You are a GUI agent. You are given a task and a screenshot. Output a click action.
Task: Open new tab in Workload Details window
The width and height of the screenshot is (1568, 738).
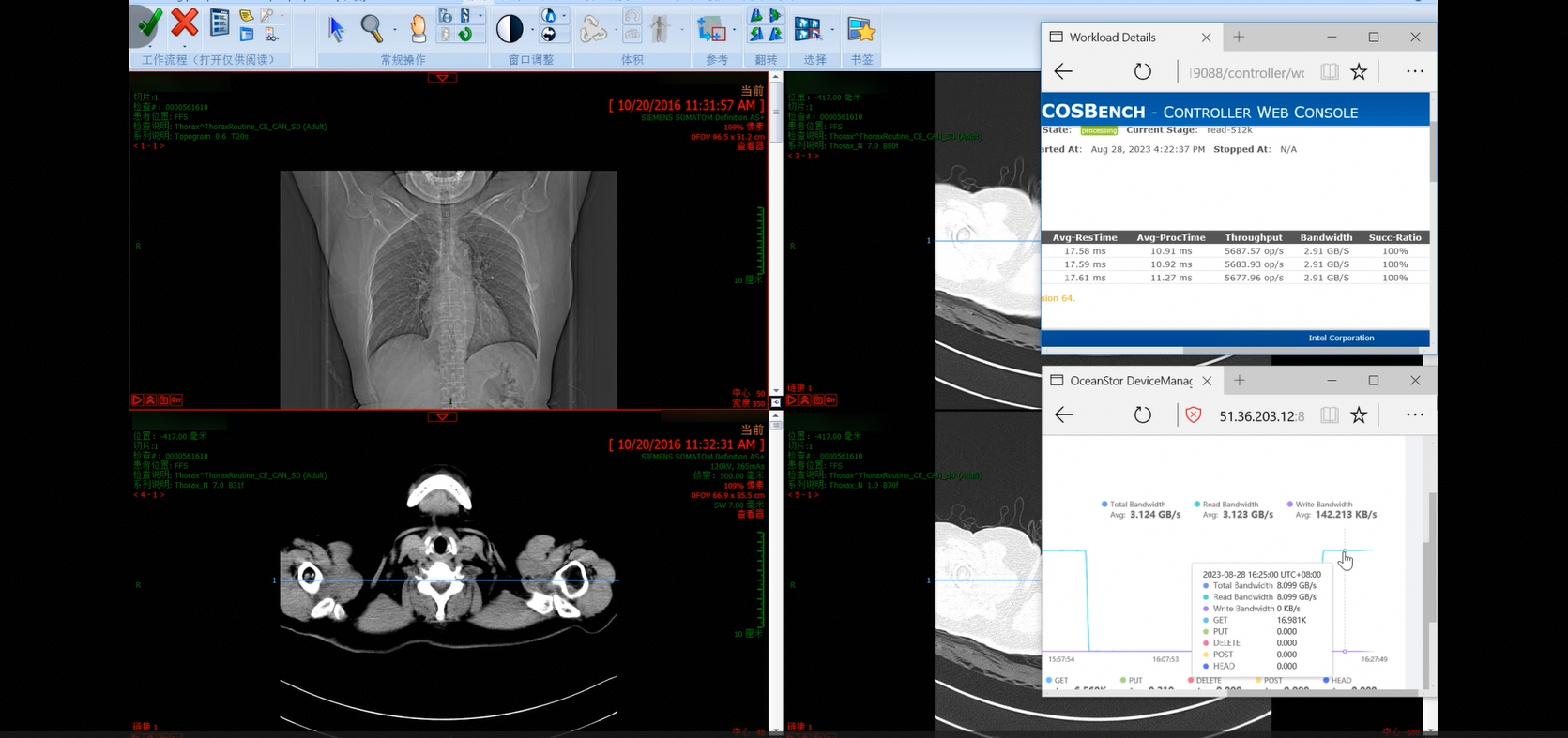tap(1239, 37)
